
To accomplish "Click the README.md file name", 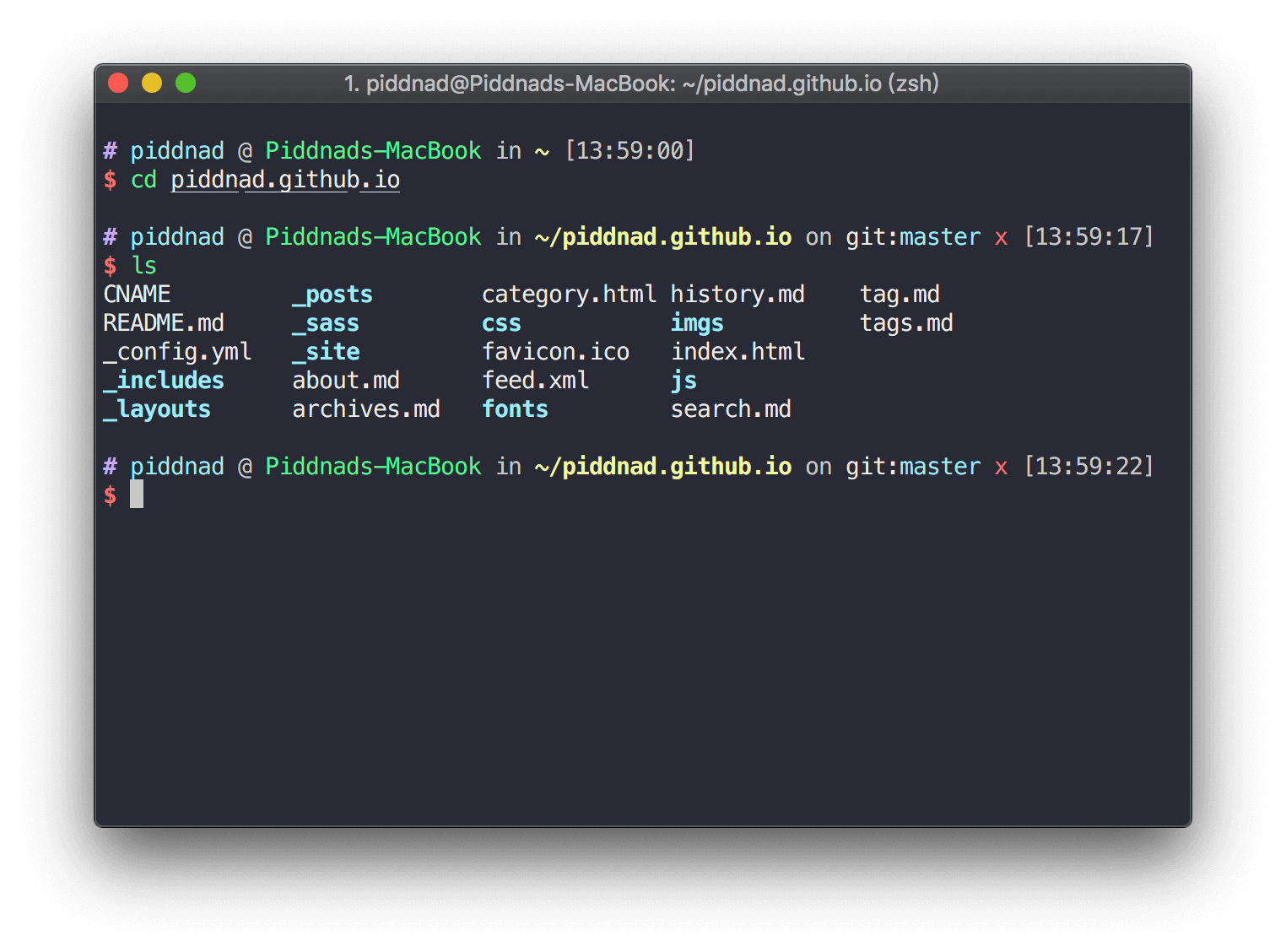I will (x=164, y=323).
